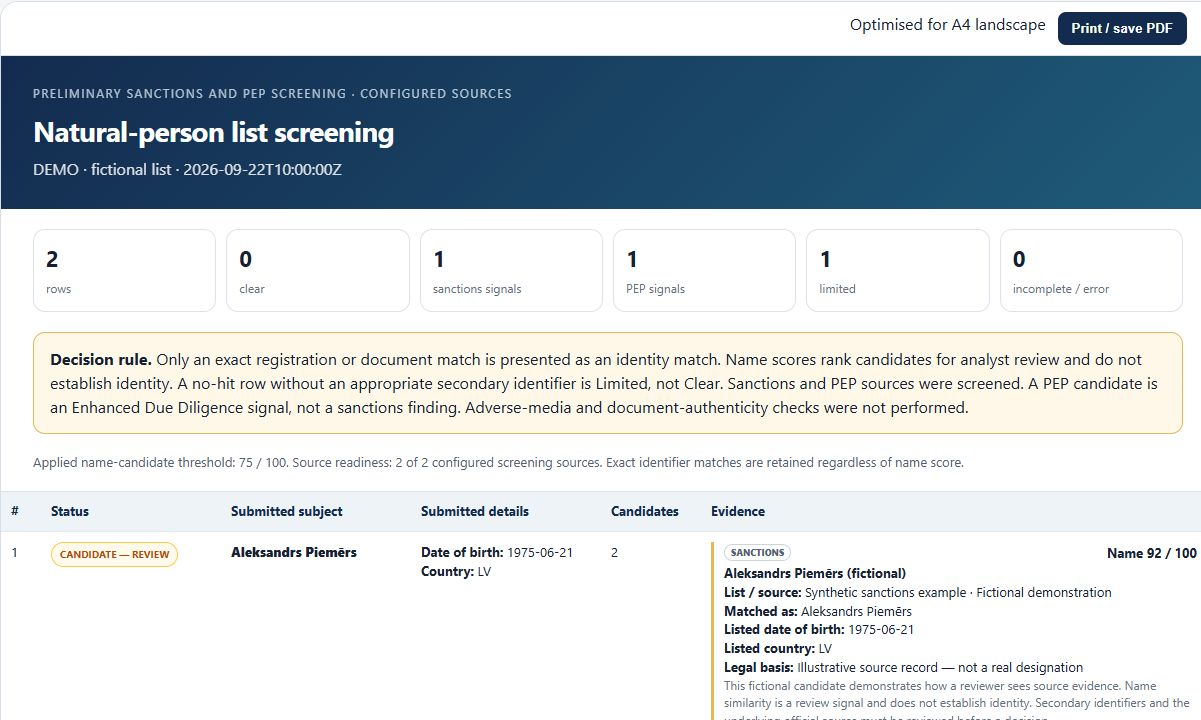The image size is (1201, 720).
Task: Select the '1 limited' summary card
Action: (x=898, y=271)
